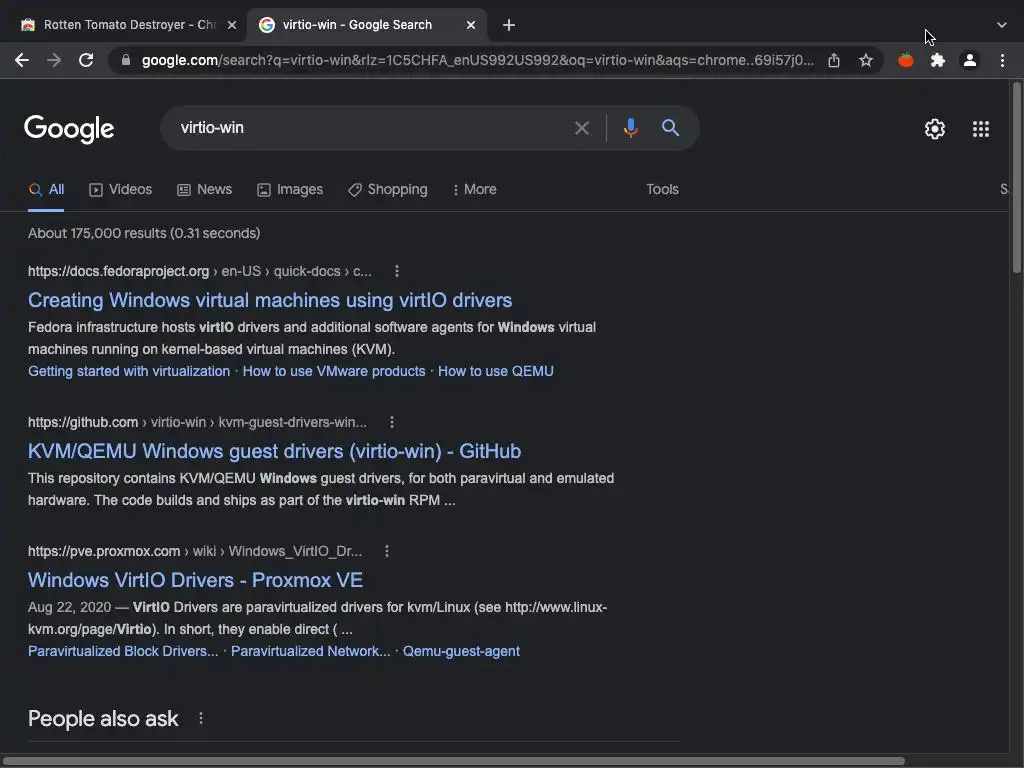Open options for github.com result
Screen dimensions: 1024x768
[x=392, y=422]
